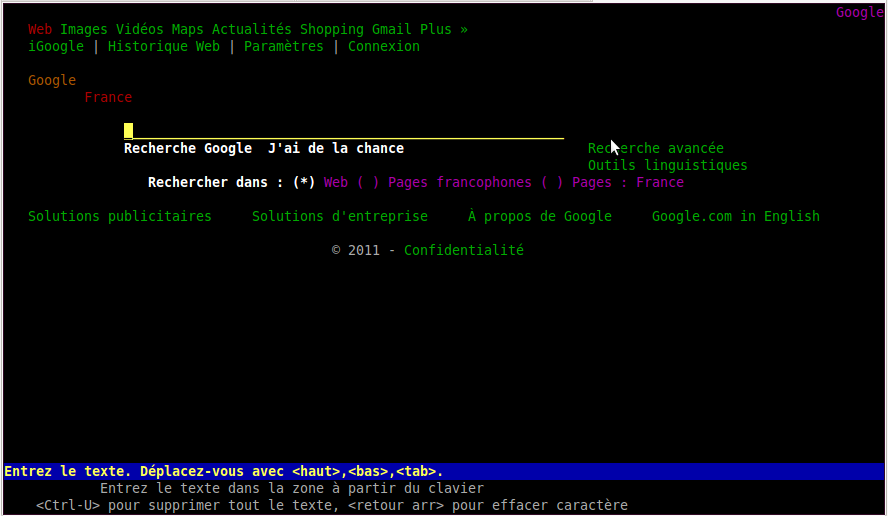The image size is (888, 516).
Task: Open the Historique Web link
Action: [x=163, y=46]
